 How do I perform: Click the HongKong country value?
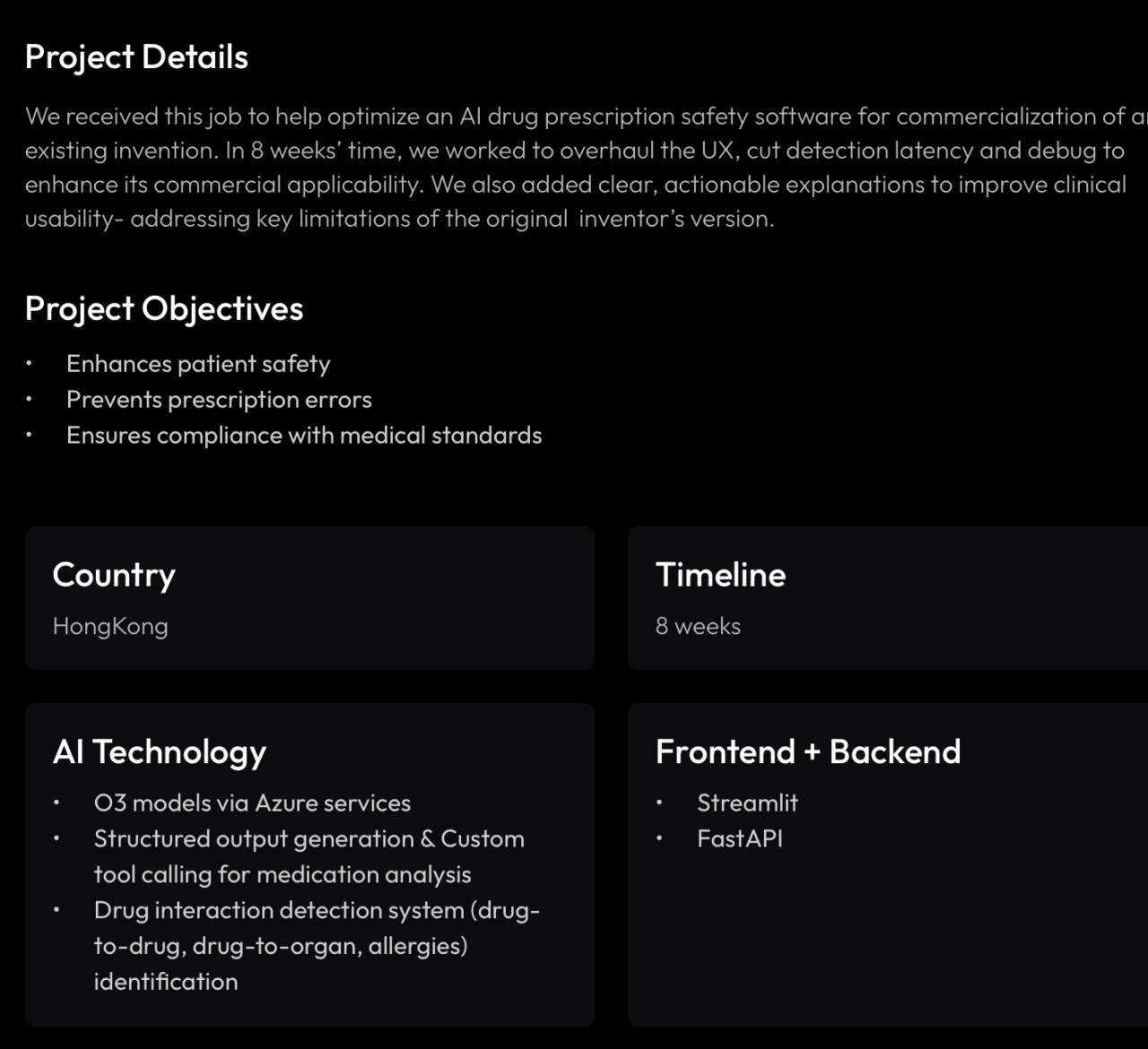tap(110, 626)
